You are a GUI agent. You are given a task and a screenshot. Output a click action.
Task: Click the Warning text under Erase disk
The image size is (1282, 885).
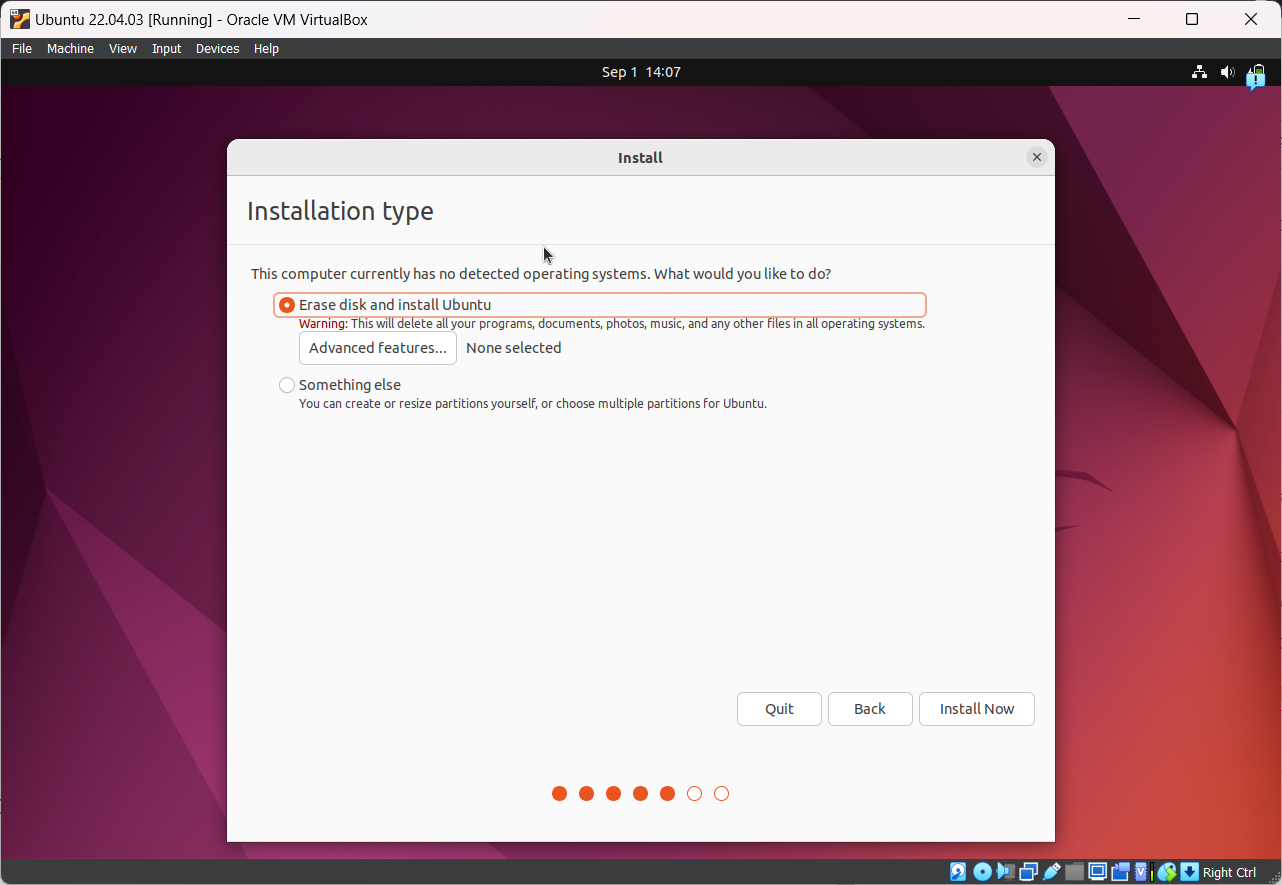[612, 324]
